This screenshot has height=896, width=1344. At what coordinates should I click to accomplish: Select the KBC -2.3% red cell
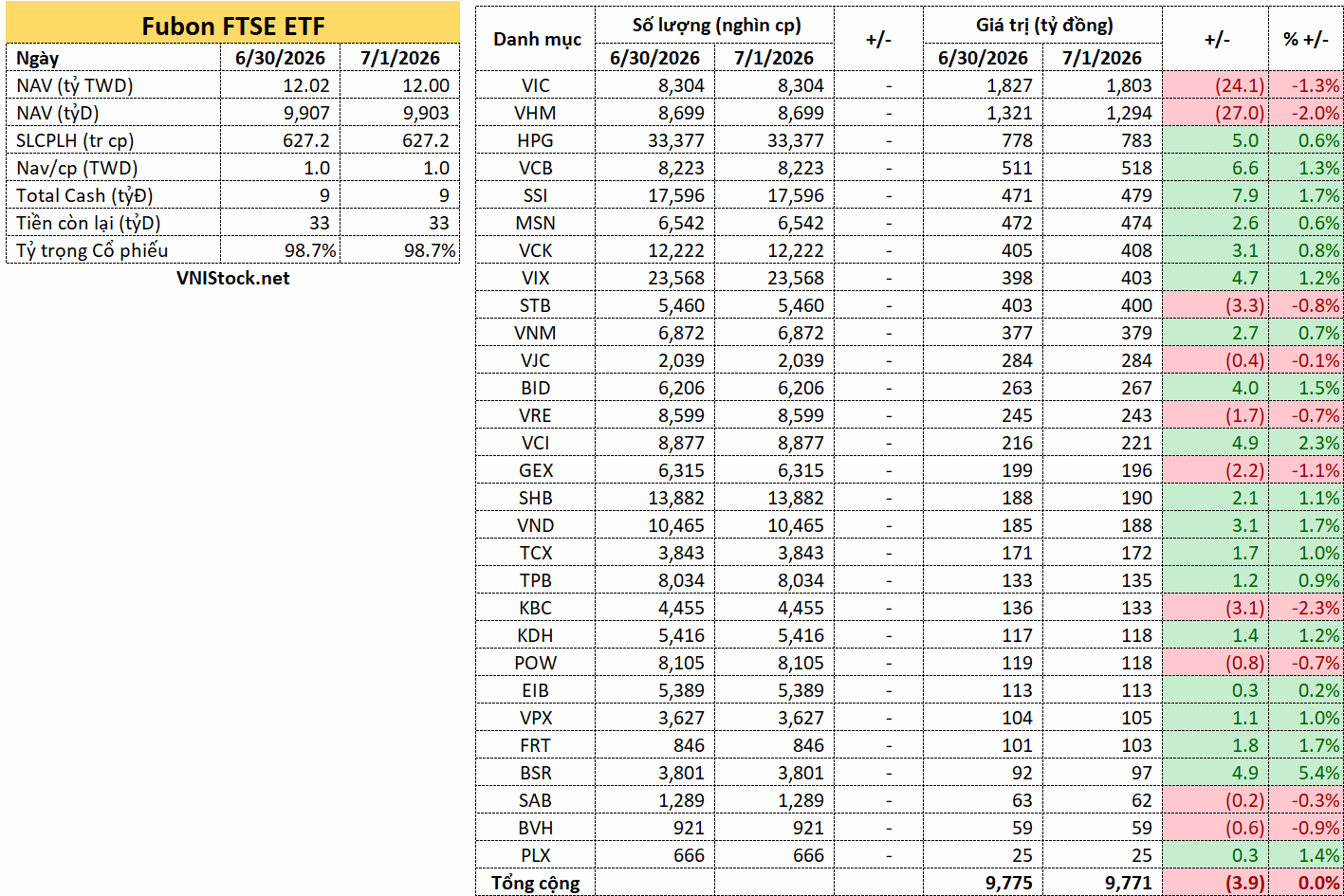pos(1307,608)
